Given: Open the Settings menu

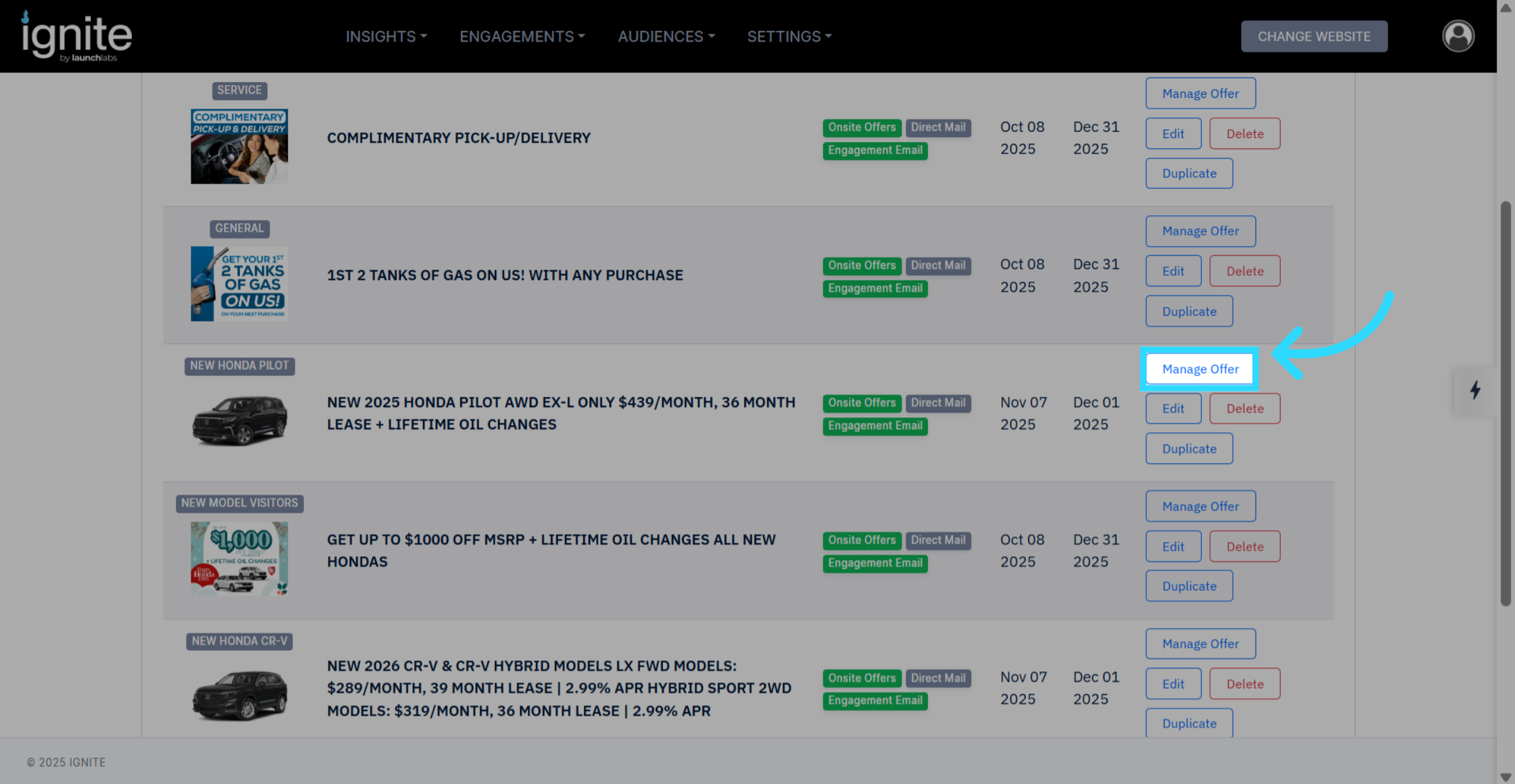Looking at the screenshot, I should [x=789, y=37].
